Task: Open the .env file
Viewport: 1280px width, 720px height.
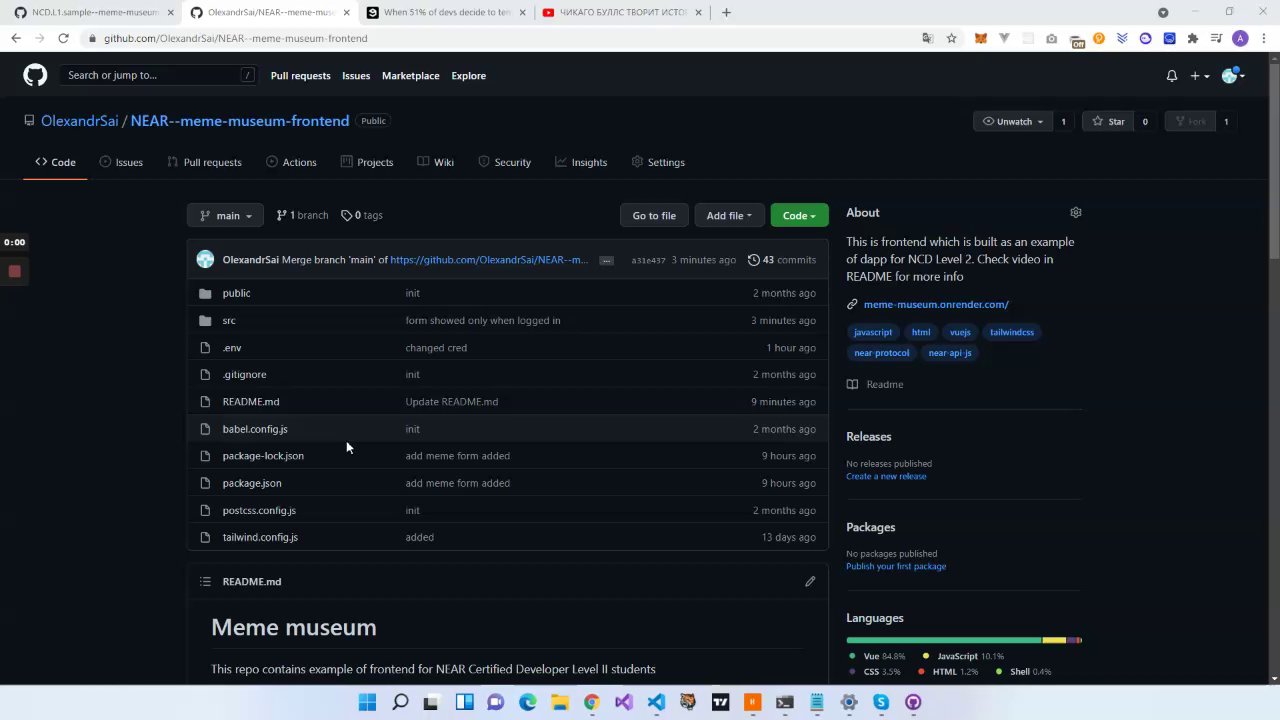Action: pos(232,348)
